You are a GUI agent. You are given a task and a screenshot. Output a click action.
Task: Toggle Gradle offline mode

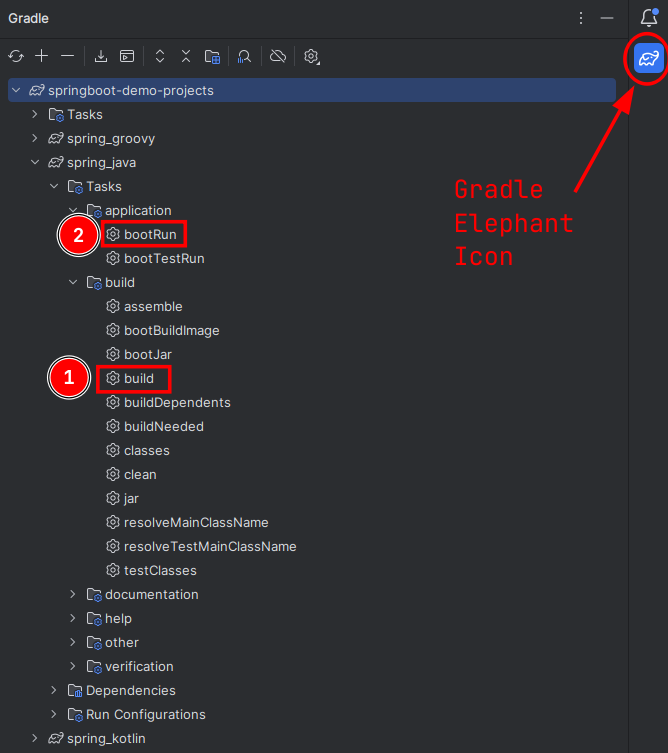[278, 56]
